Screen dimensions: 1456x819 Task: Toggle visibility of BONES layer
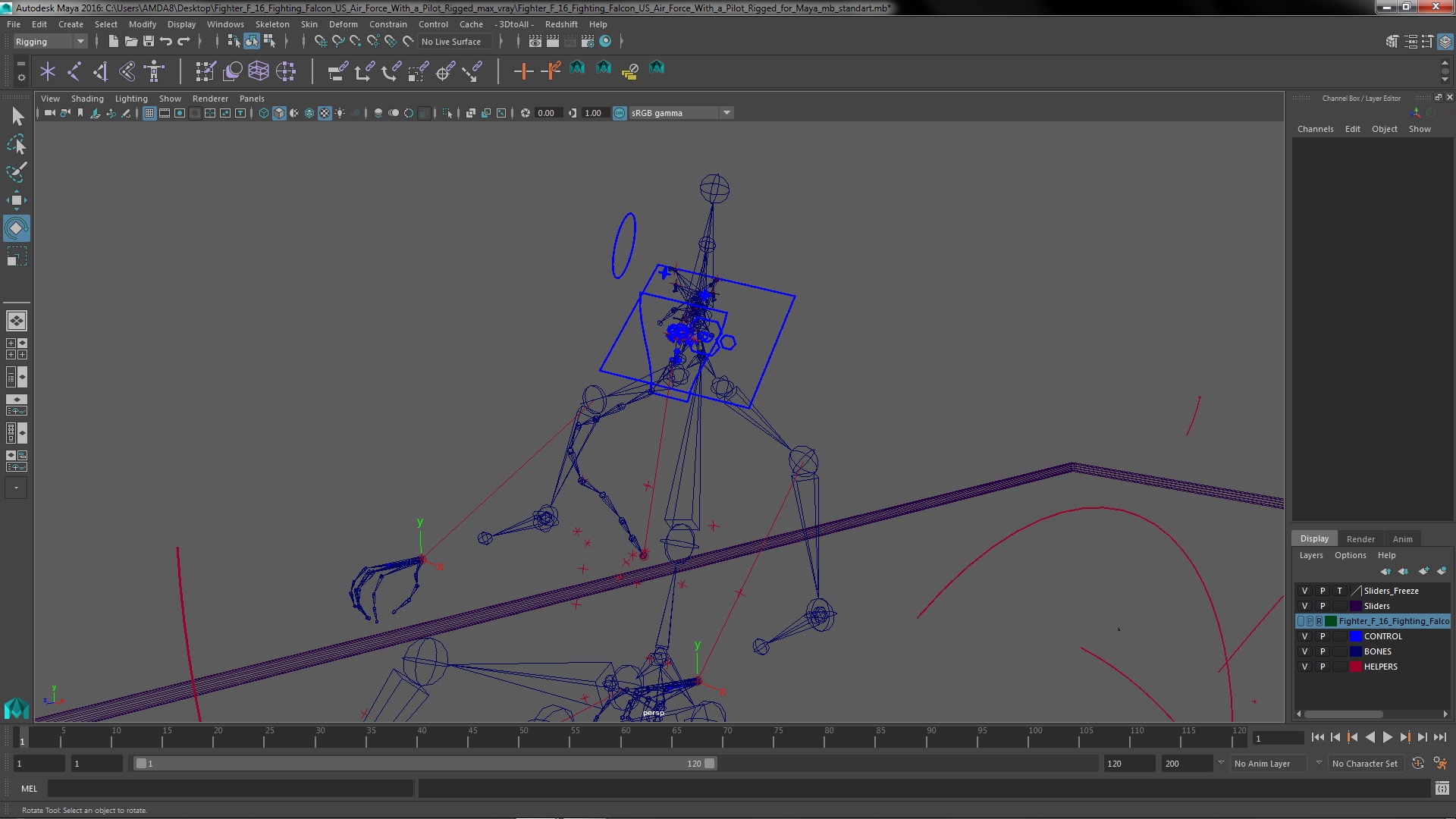tap(1304, 651)
